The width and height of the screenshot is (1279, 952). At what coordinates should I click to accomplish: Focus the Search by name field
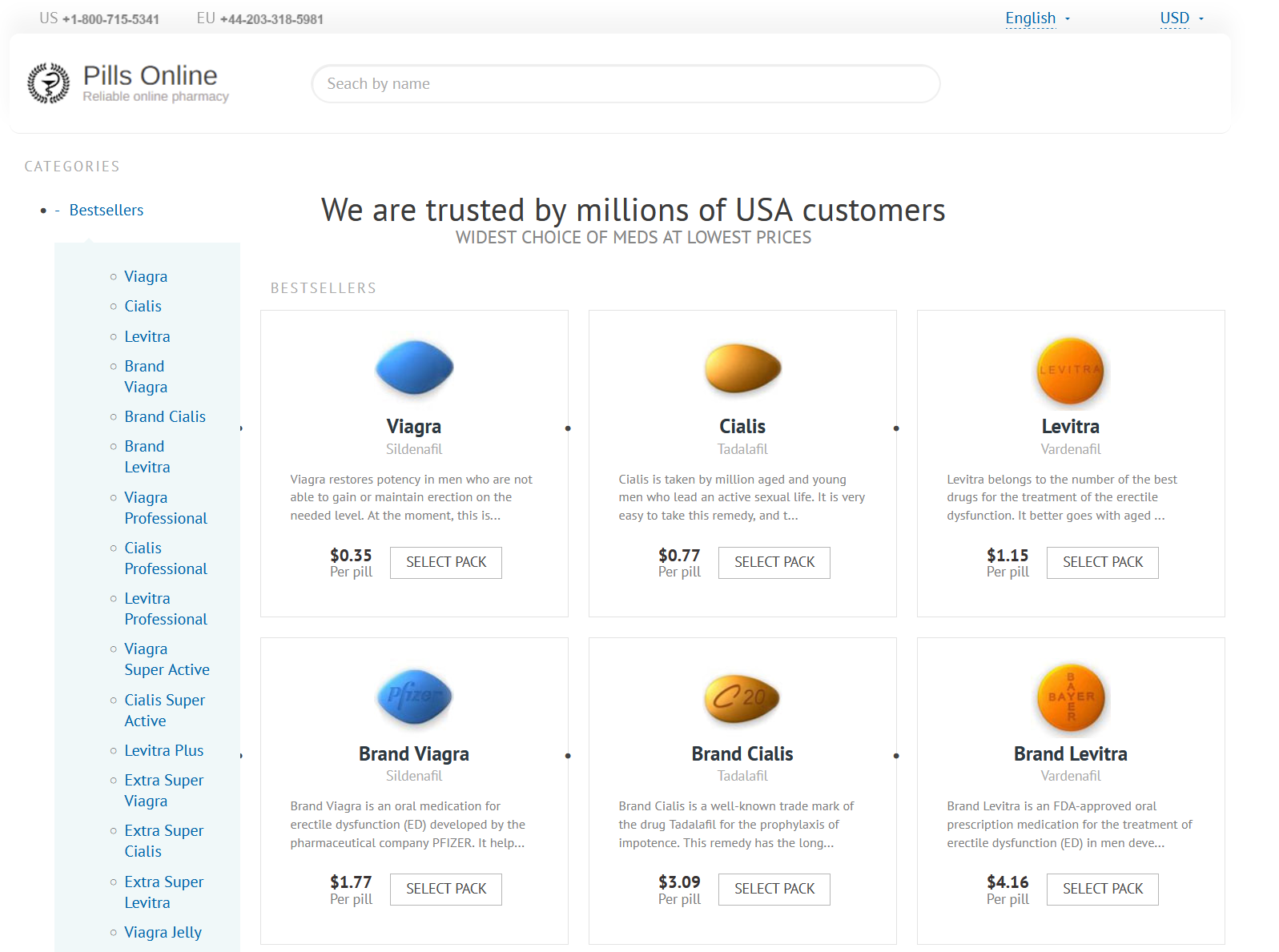tap(625, 84)
